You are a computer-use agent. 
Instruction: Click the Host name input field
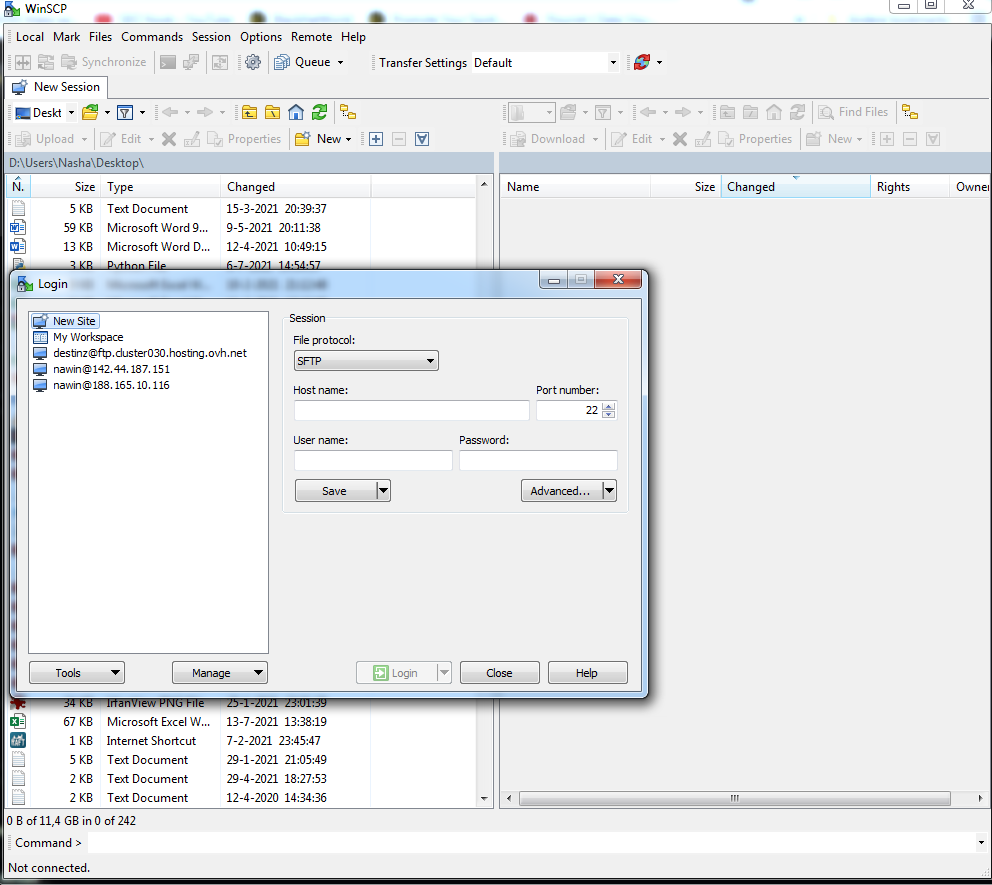[x=411, y=410]
